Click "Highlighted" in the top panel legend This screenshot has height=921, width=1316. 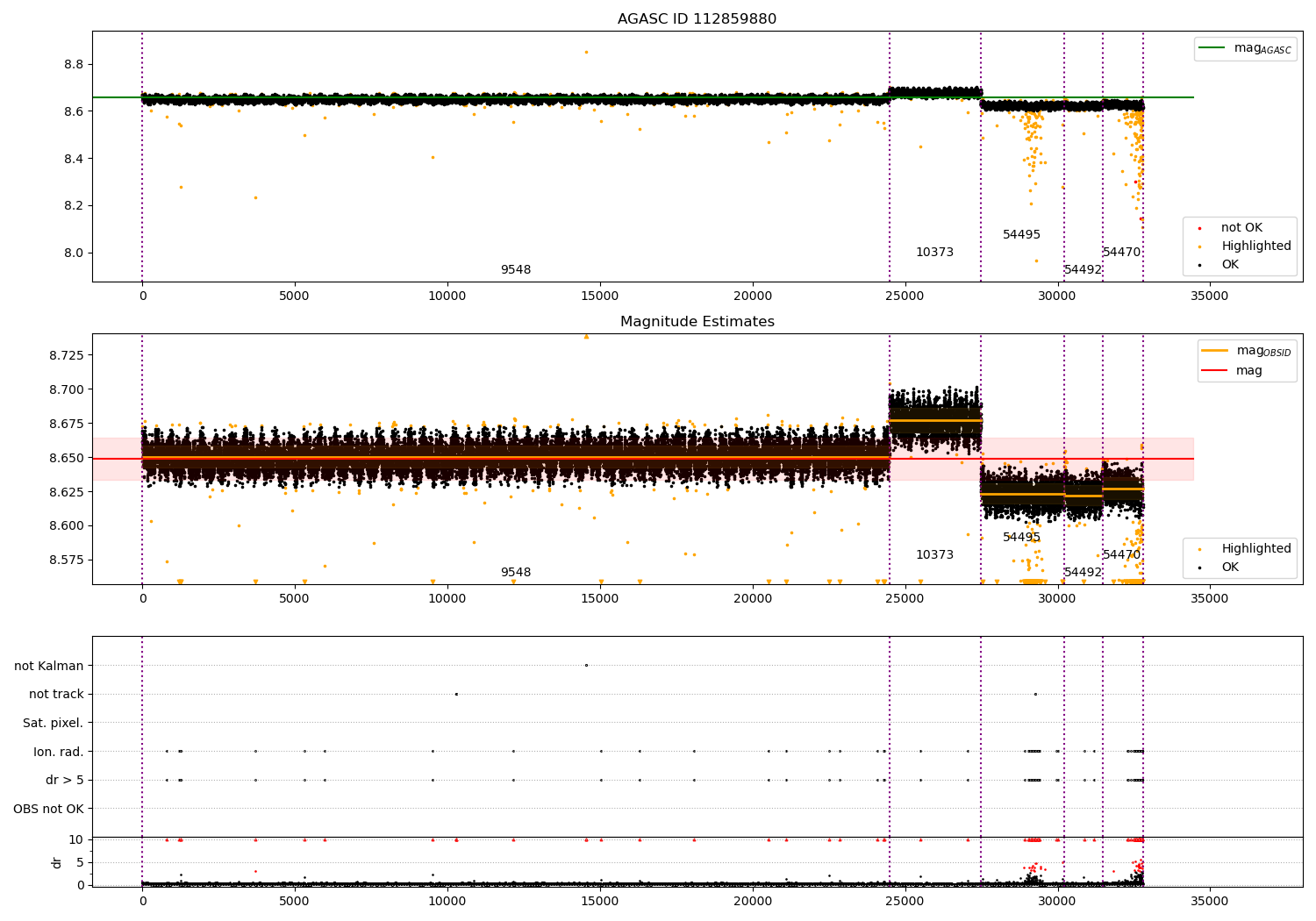[1256, 246]
